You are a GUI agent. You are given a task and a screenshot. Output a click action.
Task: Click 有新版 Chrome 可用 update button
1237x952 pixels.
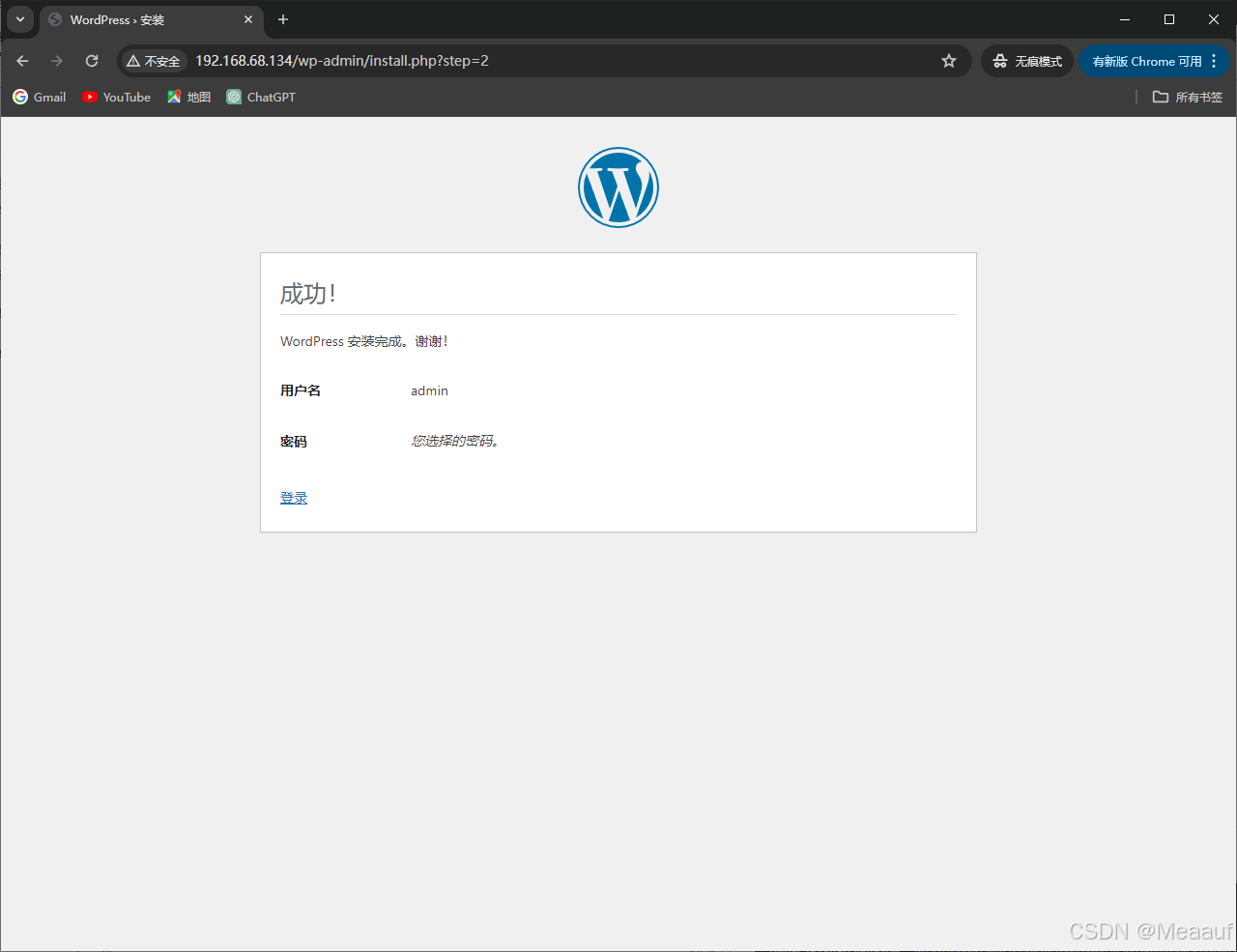click(1147, 61)
